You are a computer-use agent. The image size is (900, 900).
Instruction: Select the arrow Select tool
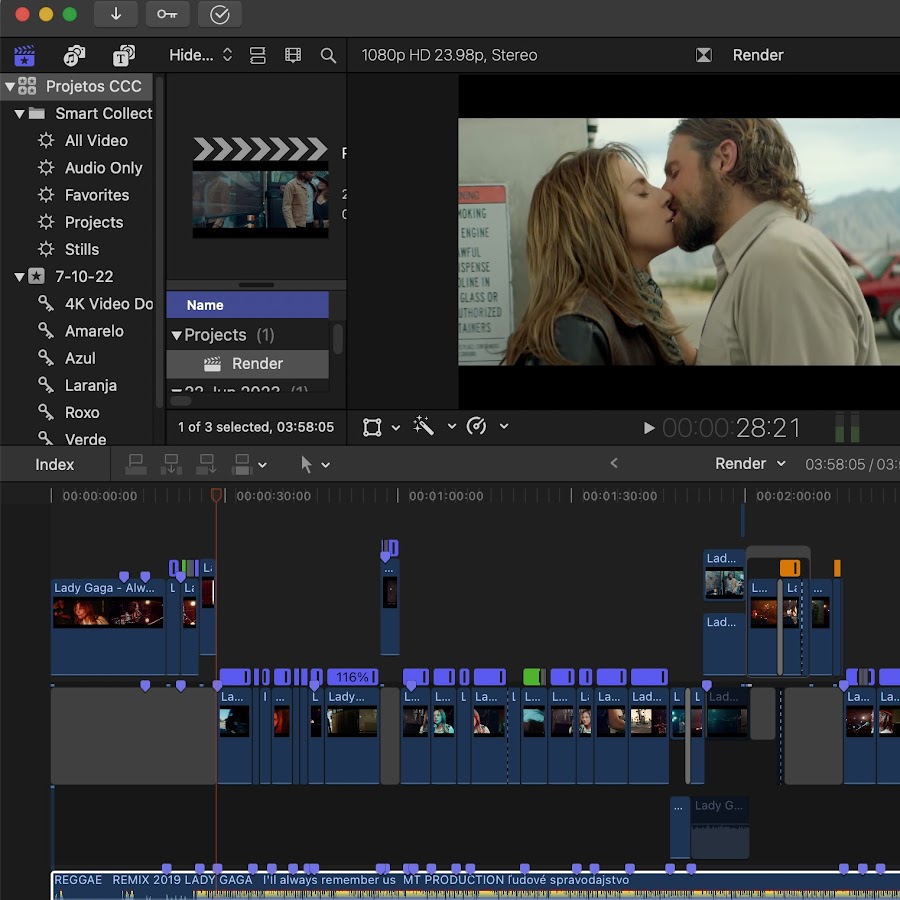(x=306, y=464)
